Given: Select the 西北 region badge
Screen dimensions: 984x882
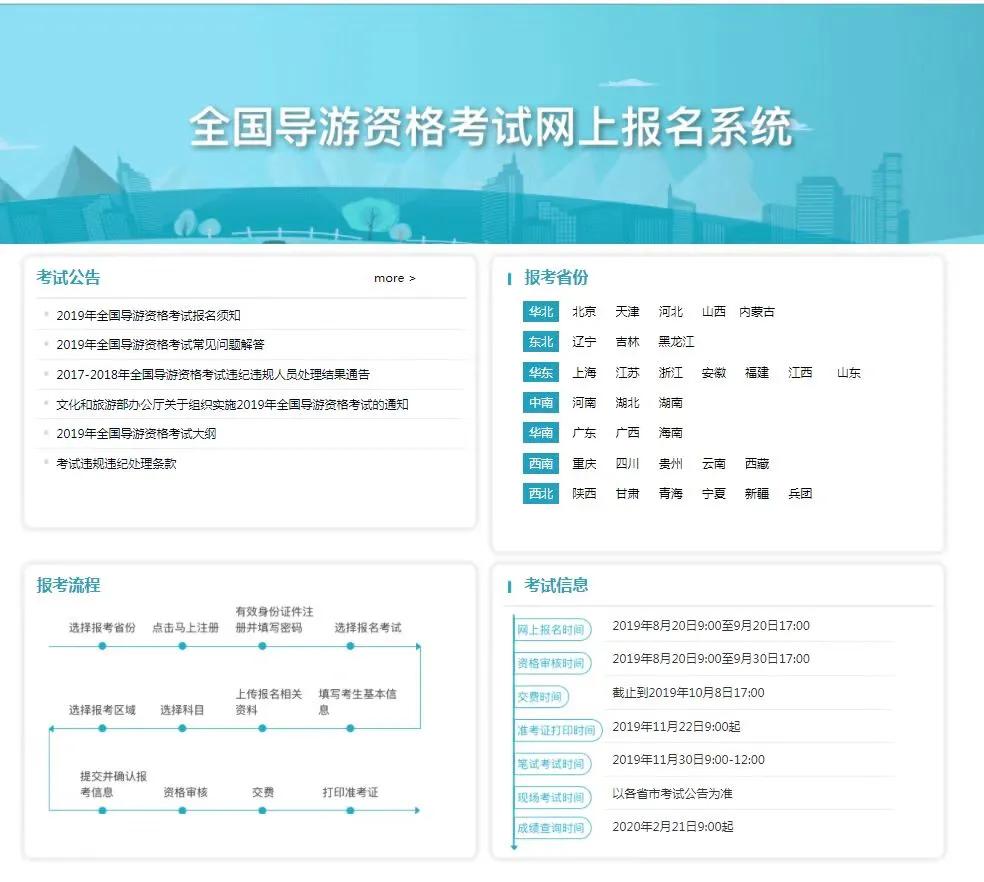Looking at the screenshot, I should pyautogui.click(x=540, y=493).
